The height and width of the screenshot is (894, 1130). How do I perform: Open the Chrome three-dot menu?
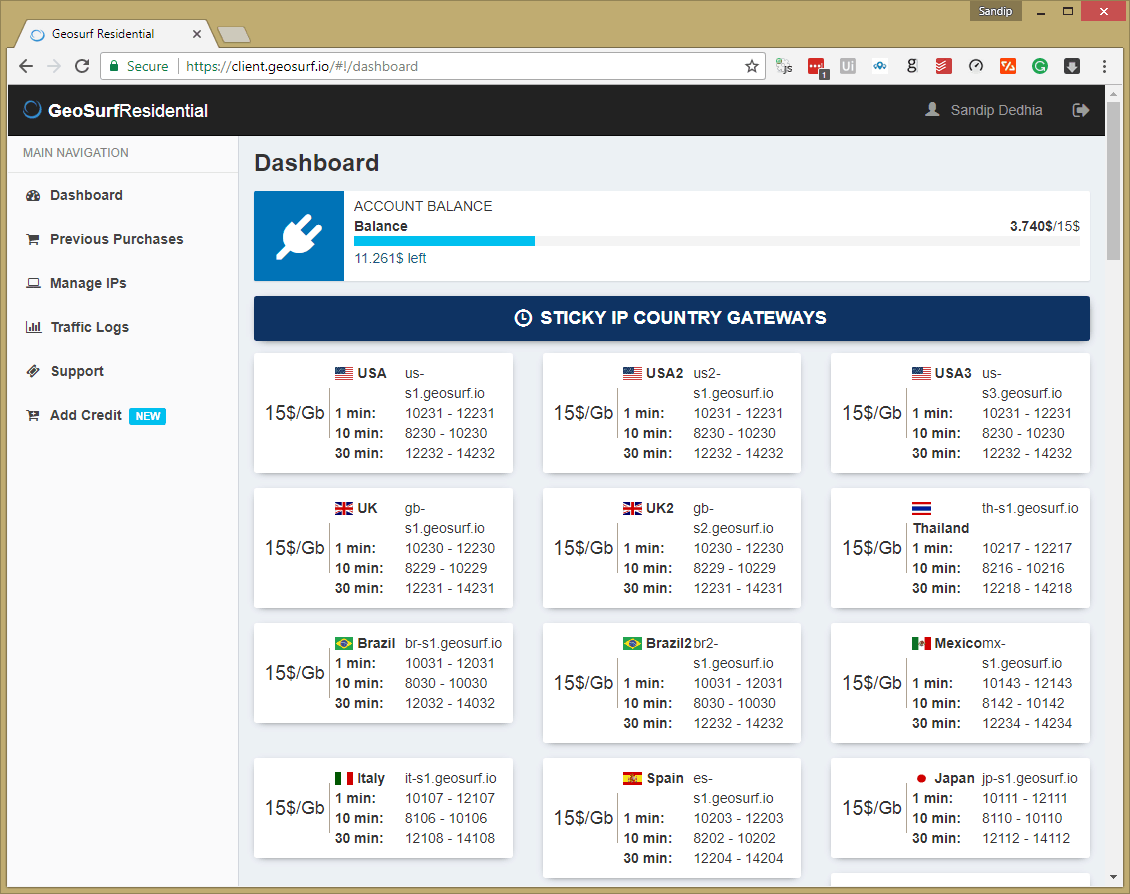coord(1104,66)
